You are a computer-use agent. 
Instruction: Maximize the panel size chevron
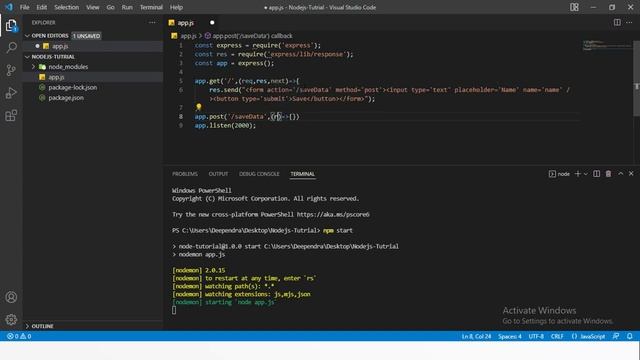coord(620,173)
